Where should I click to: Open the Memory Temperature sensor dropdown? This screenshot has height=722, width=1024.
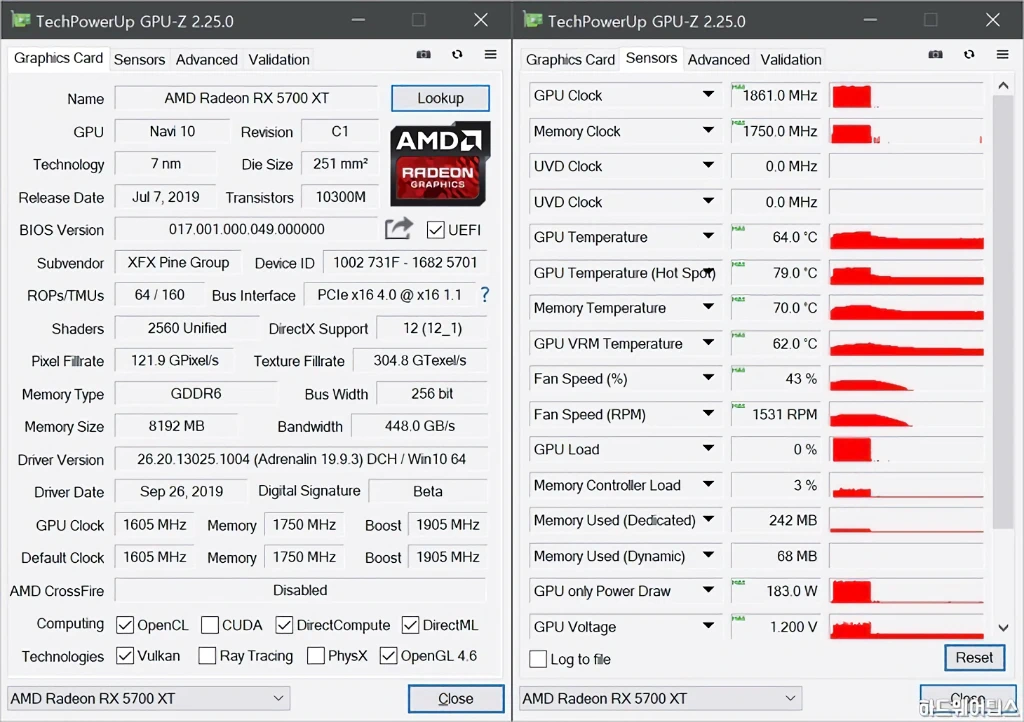point(708,307)
